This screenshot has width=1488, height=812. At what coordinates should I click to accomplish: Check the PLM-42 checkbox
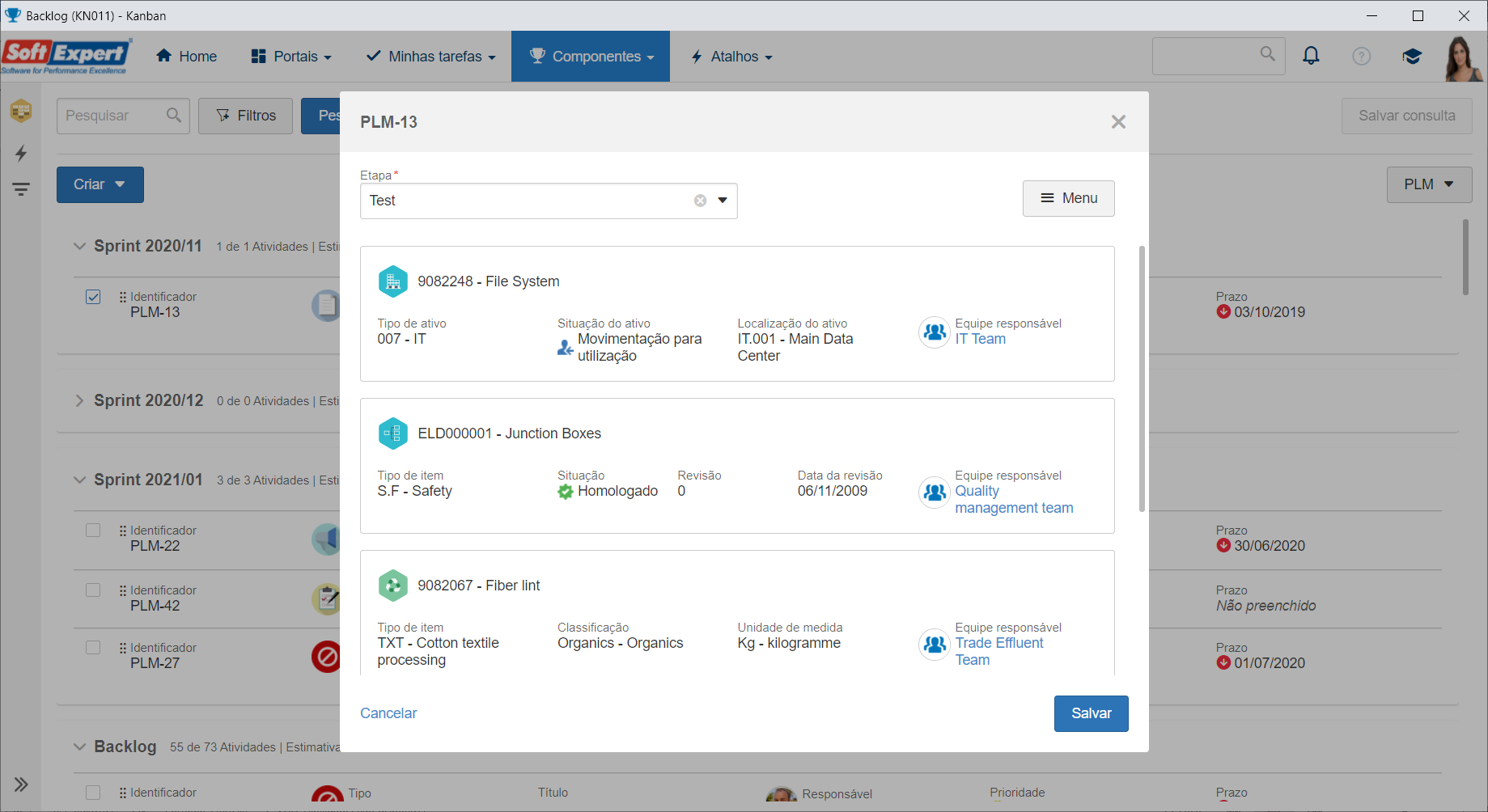pyautogui.click(x=93, y=590)
